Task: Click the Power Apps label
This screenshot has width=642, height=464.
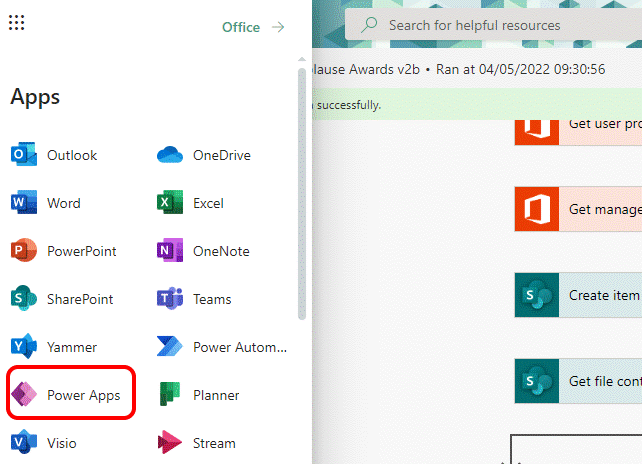Action: coord(84,395)
